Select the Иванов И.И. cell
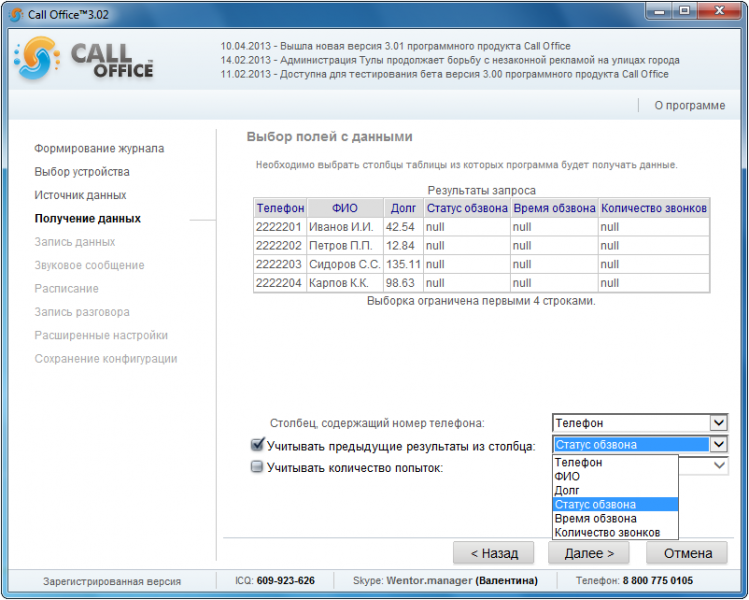The height and width of the screenshot is (600, 749). [345, 227]
